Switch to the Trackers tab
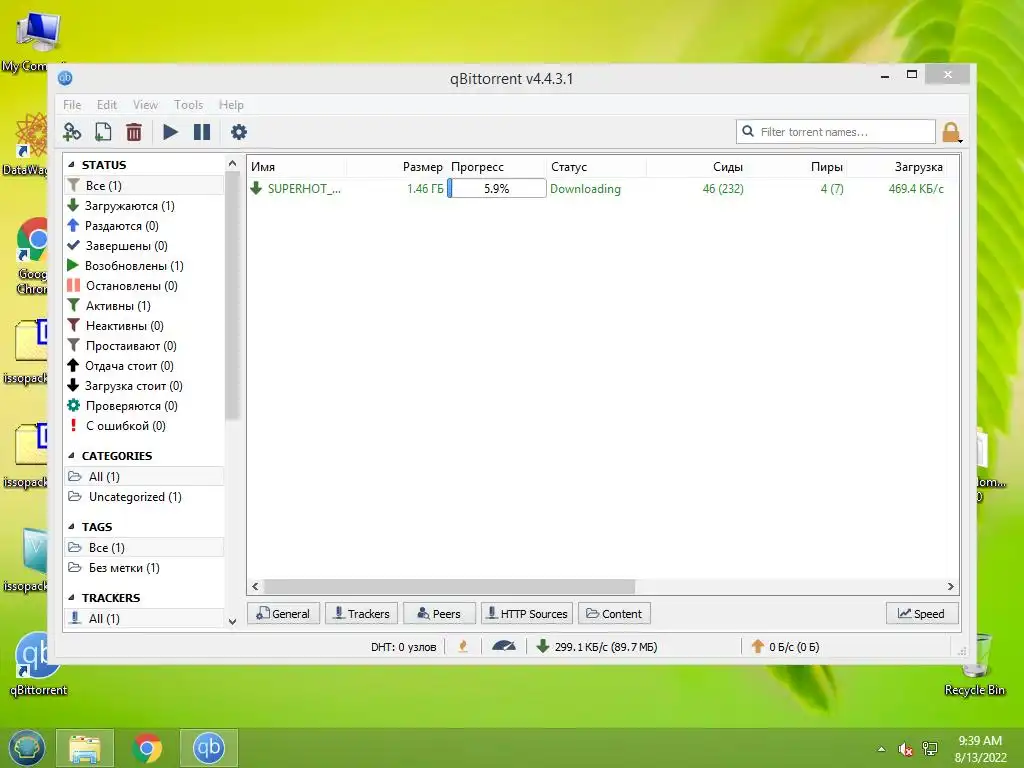 tap(361, 614)
